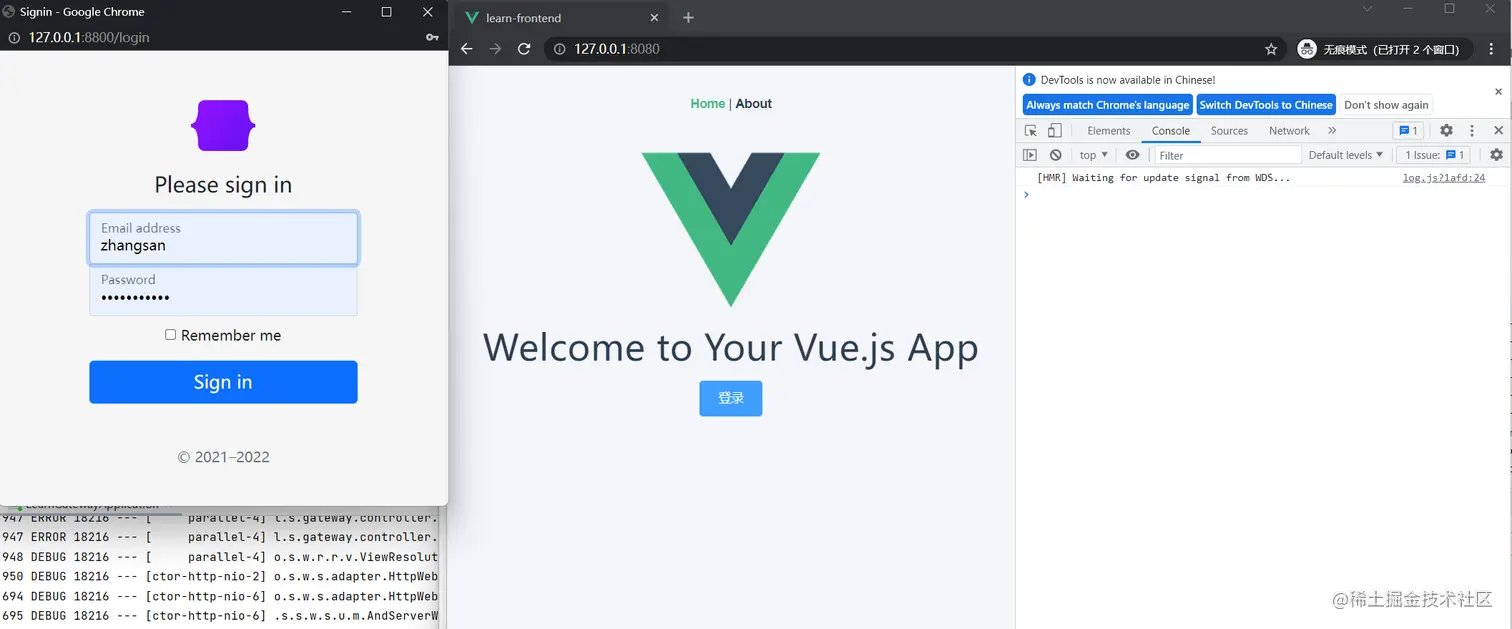Viewport: 1512px width, 629px height.
Task: Click the 1 Issue button in console bar
Action: pyautogui.click(x=1435, y=155)
